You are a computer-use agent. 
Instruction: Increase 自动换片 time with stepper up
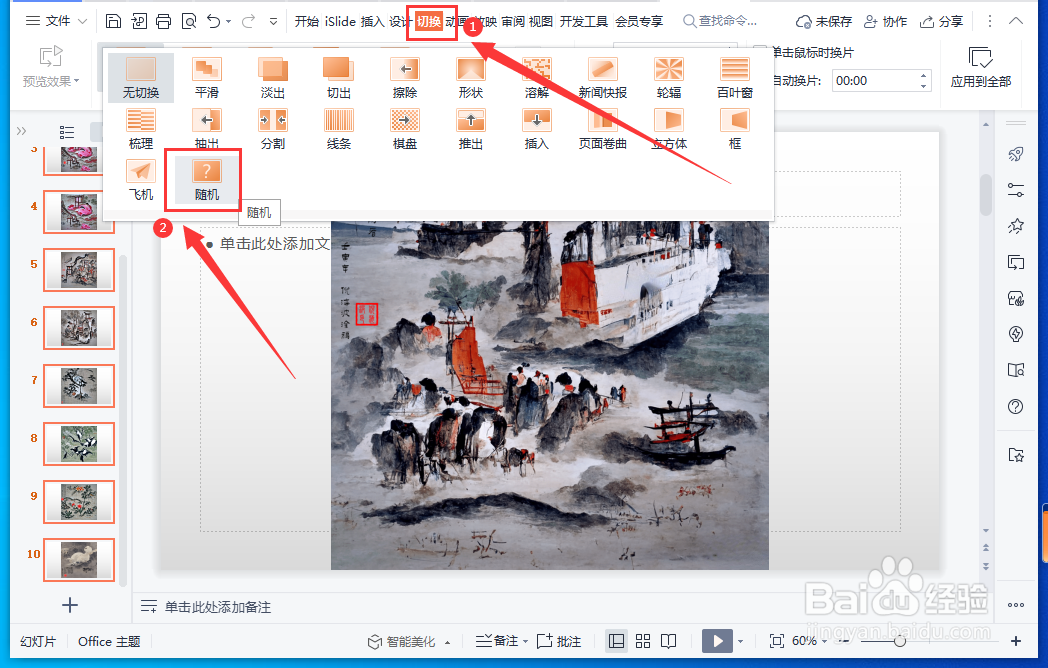(924, 76)
